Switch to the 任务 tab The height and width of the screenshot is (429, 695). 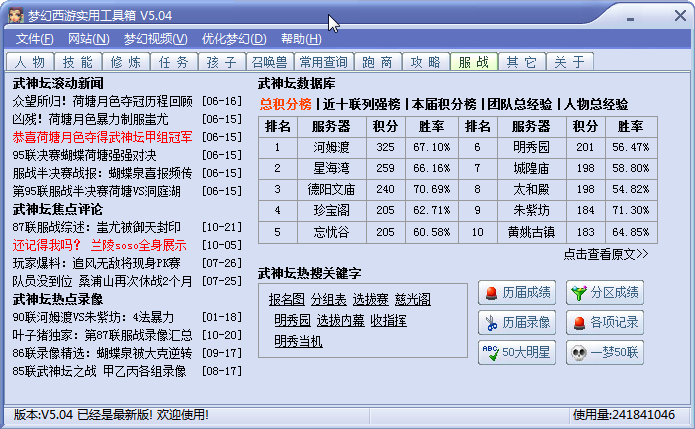[174, 62]
